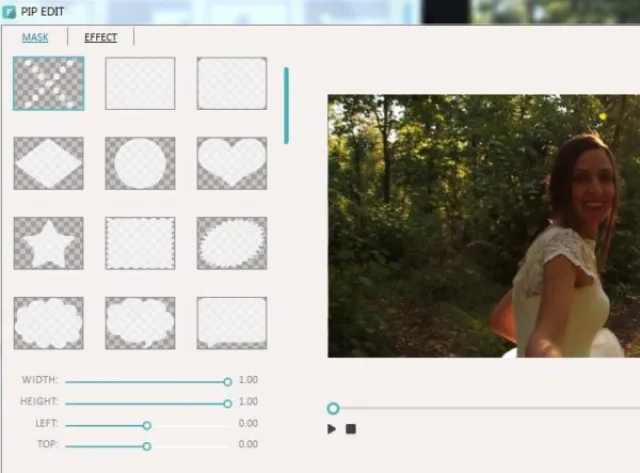Apply the circle shape mask
This screenshot has height=473, width=640.
tap(140, 163)
